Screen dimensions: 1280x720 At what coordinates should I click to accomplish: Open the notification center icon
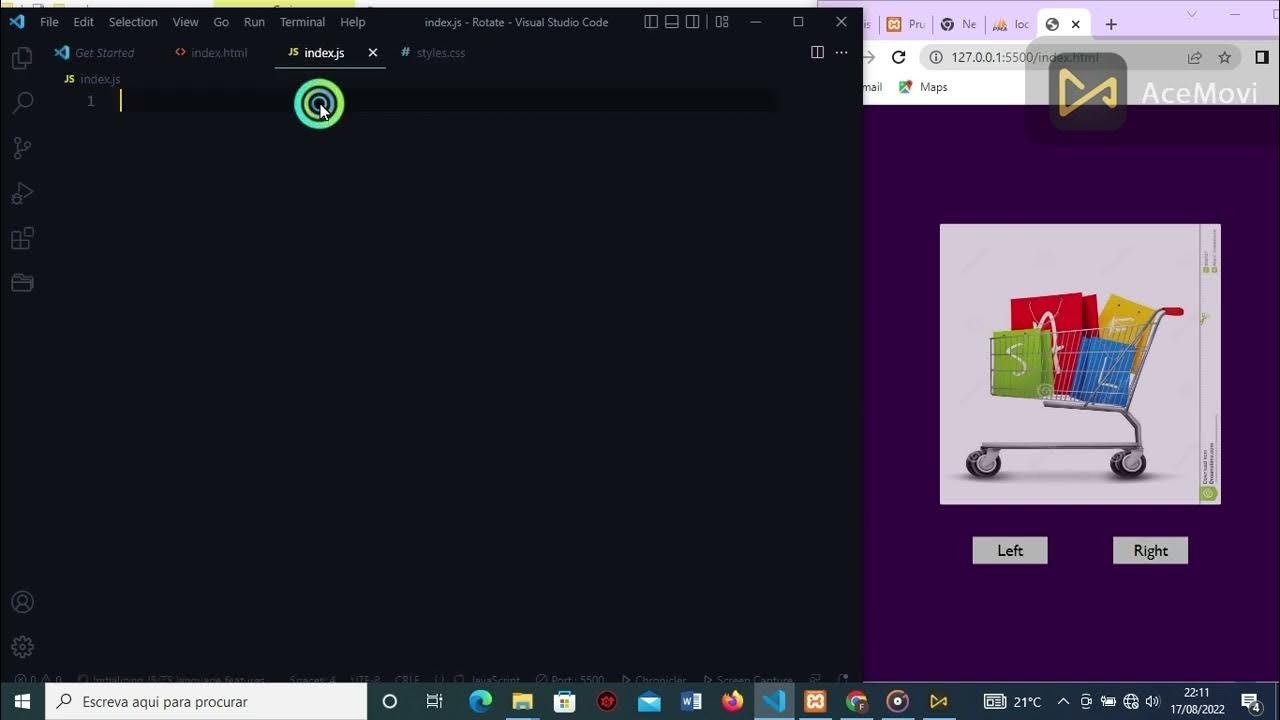click(1250, 701)
